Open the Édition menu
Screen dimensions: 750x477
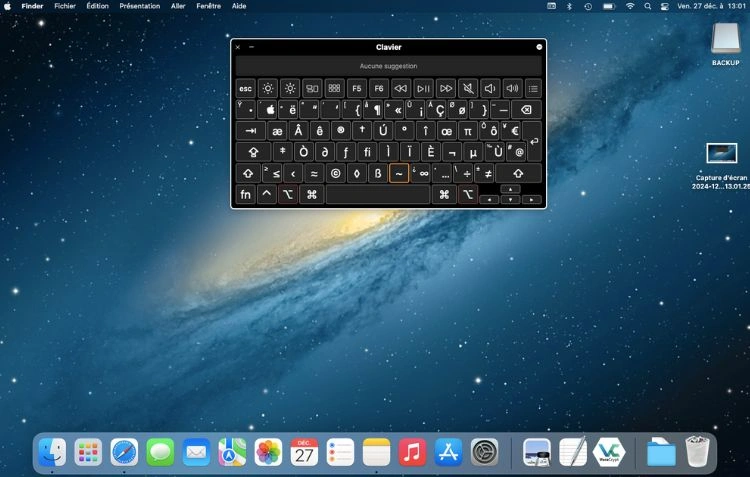[x=98, y=6]
